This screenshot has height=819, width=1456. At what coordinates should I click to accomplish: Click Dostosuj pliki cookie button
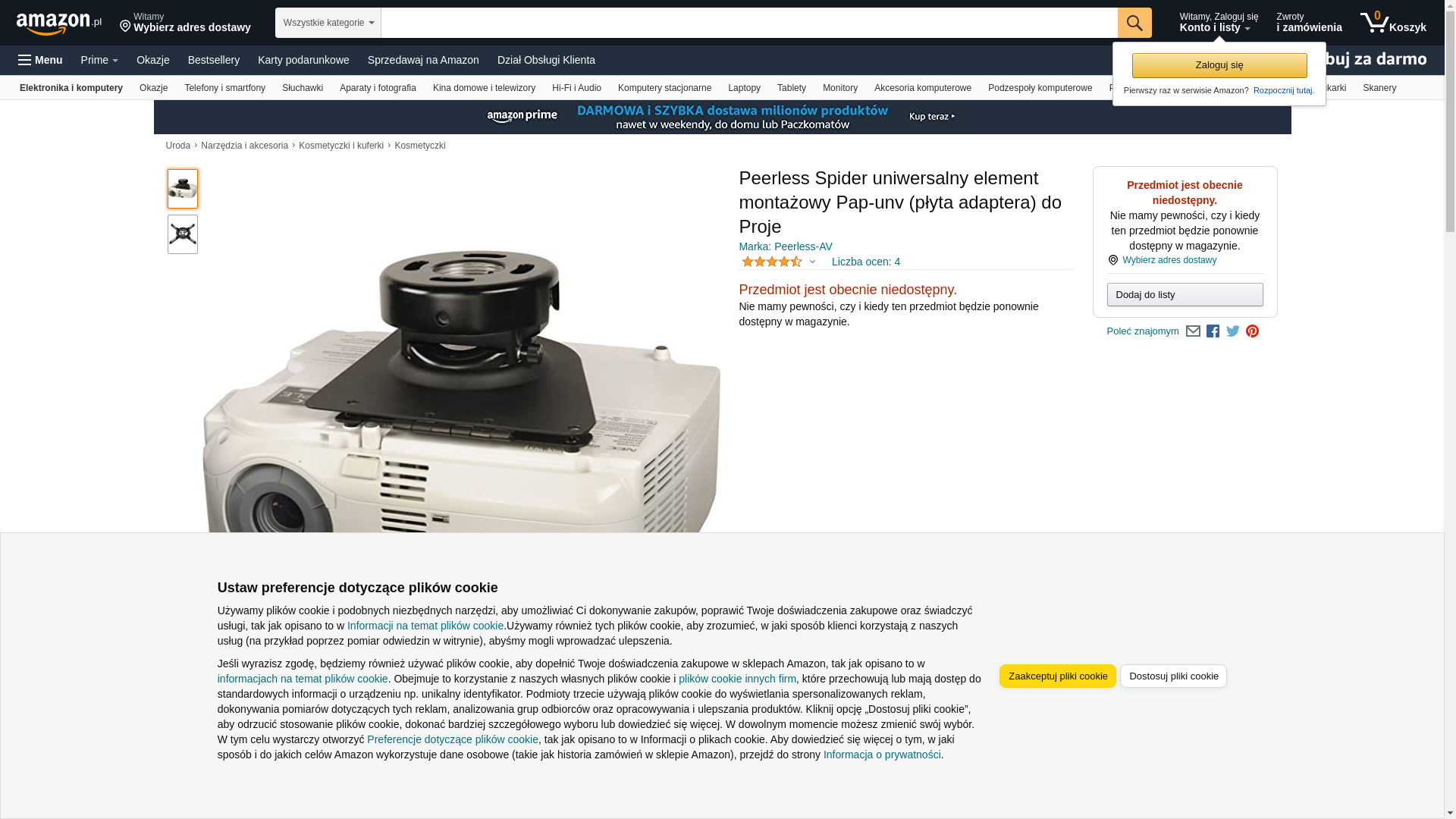tap(1173, 676)
